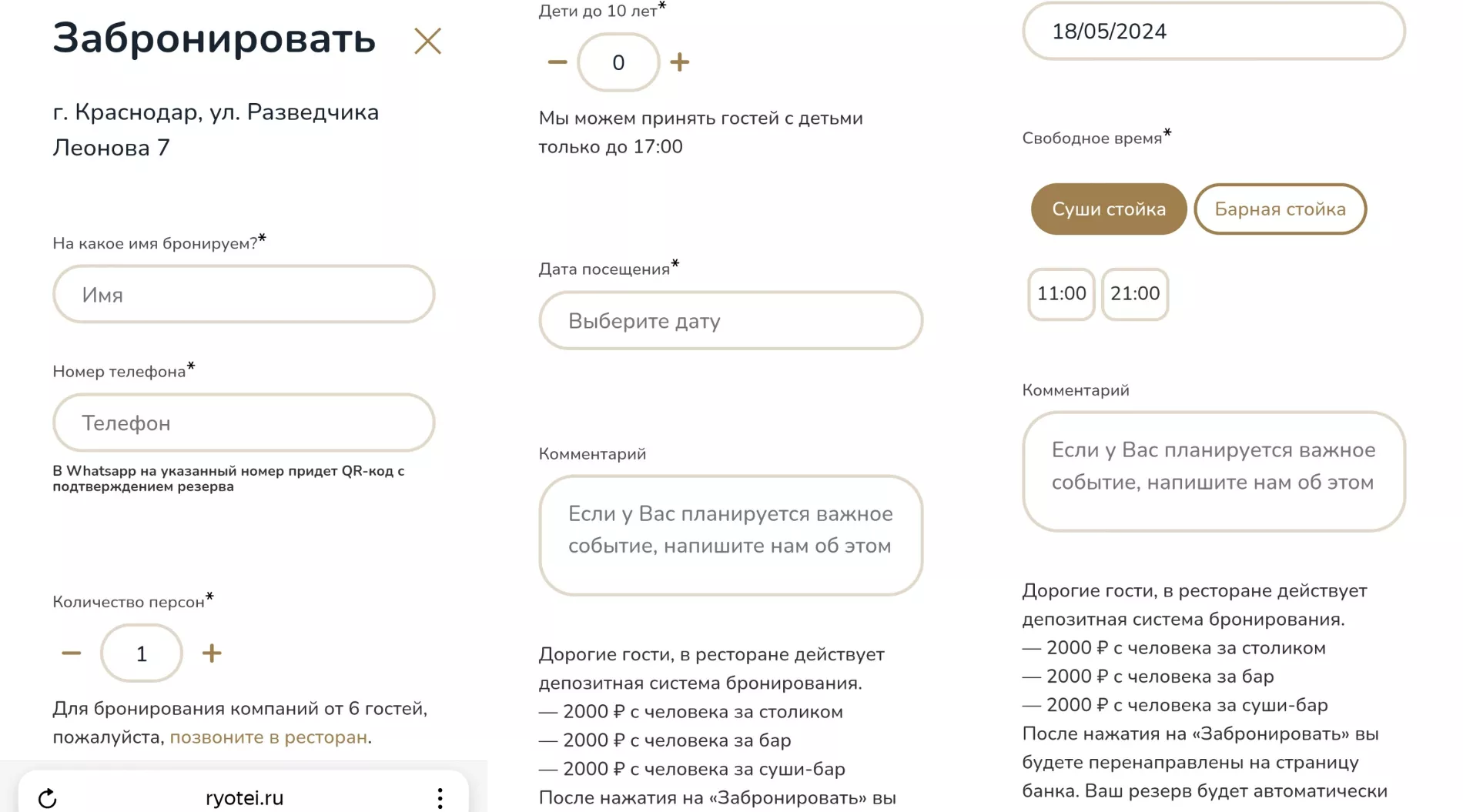This screenshot has height=812, width=1463.
Task: Open the Выберите дату date picker
Action: click(731, 321)
